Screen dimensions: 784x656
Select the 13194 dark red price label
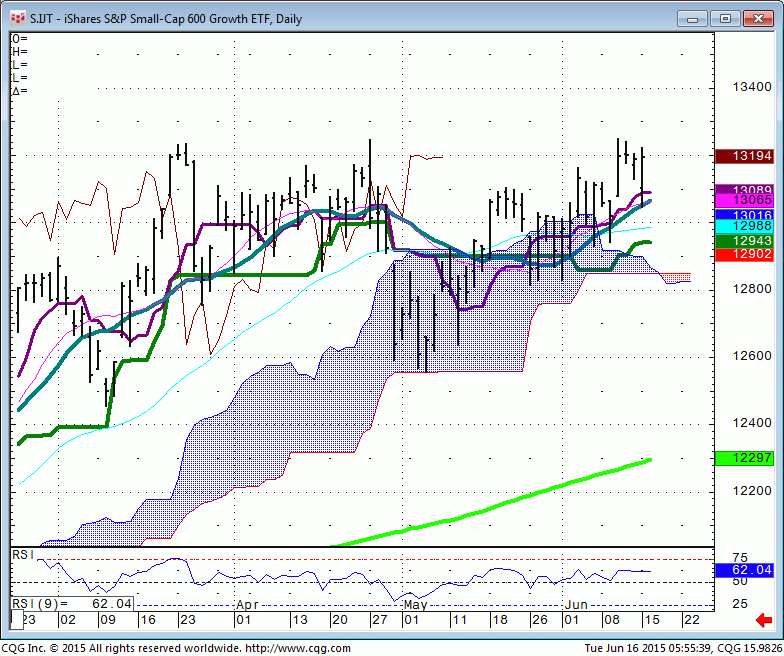coord(744,156)
